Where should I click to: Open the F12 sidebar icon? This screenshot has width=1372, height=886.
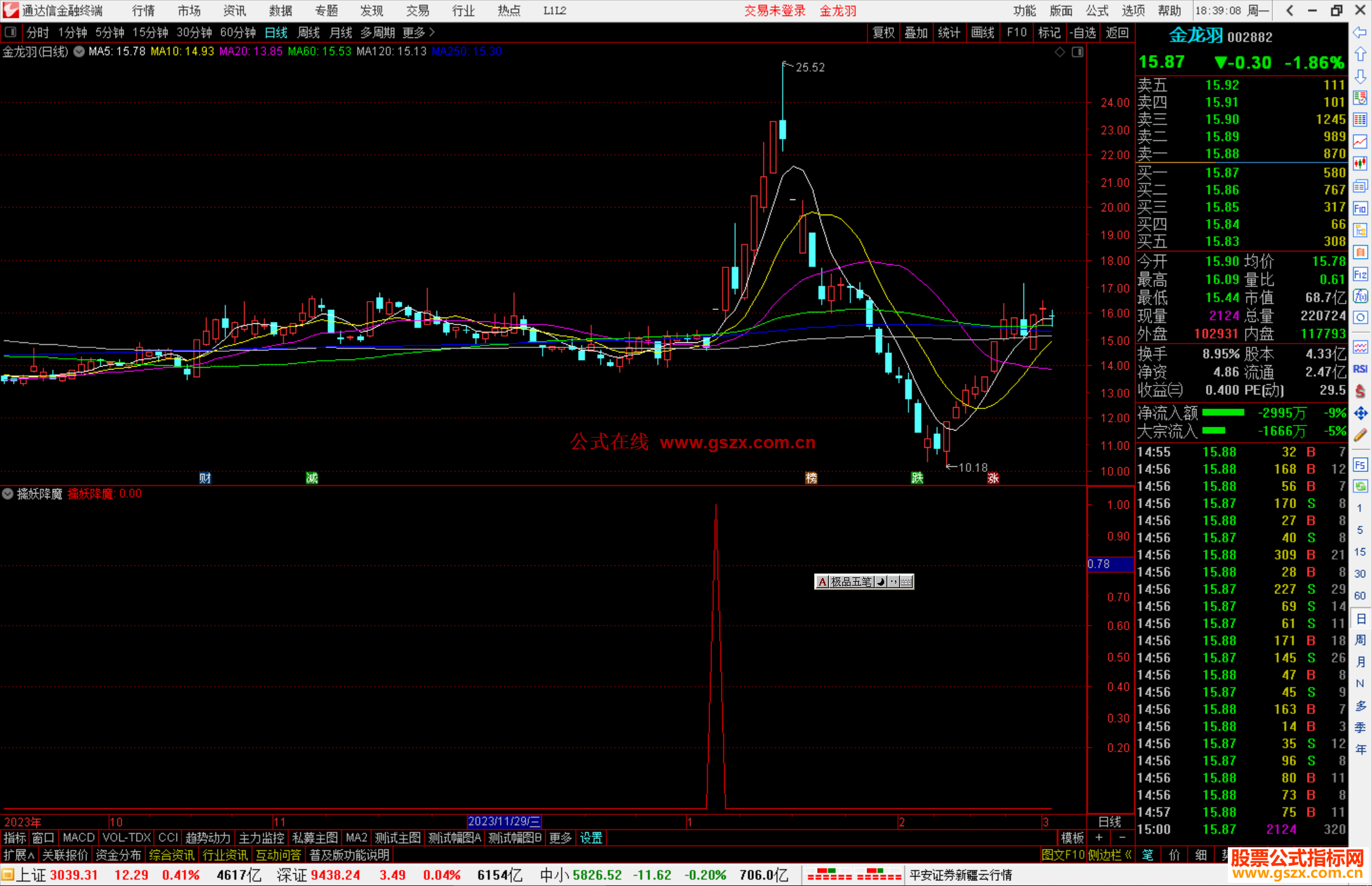(1360, 274)
